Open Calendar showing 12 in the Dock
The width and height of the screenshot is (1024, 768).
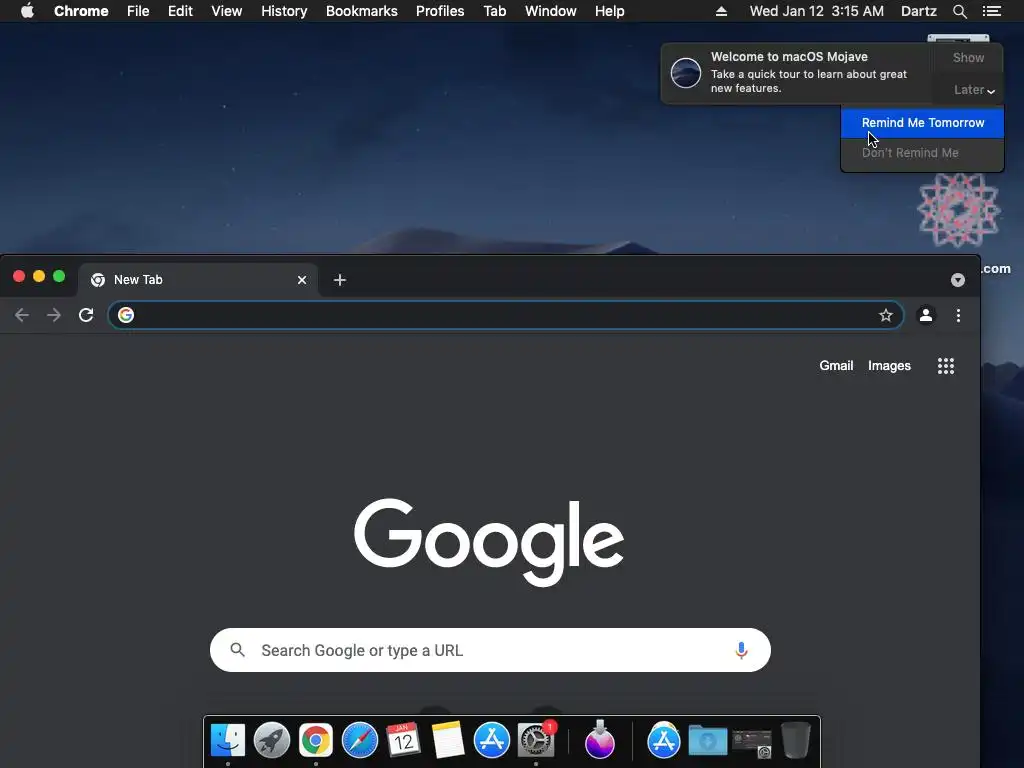404,740
